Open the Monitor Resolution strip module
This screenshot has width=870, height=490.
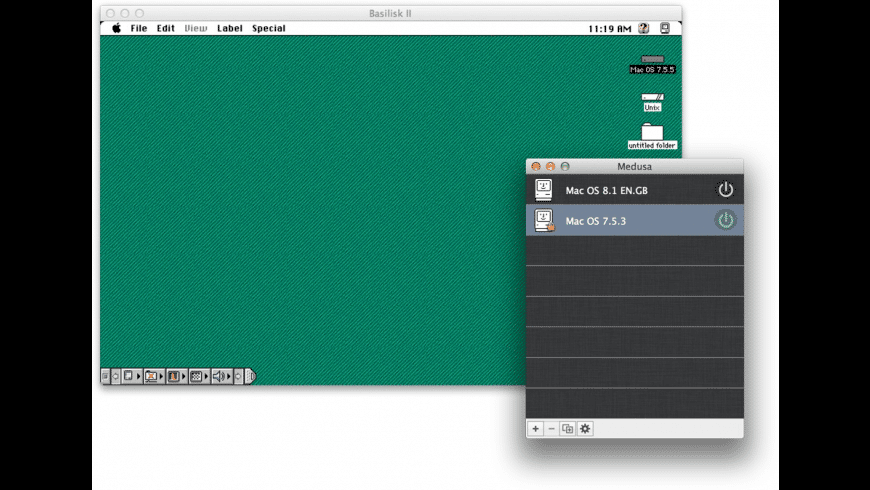click(196, 376)
